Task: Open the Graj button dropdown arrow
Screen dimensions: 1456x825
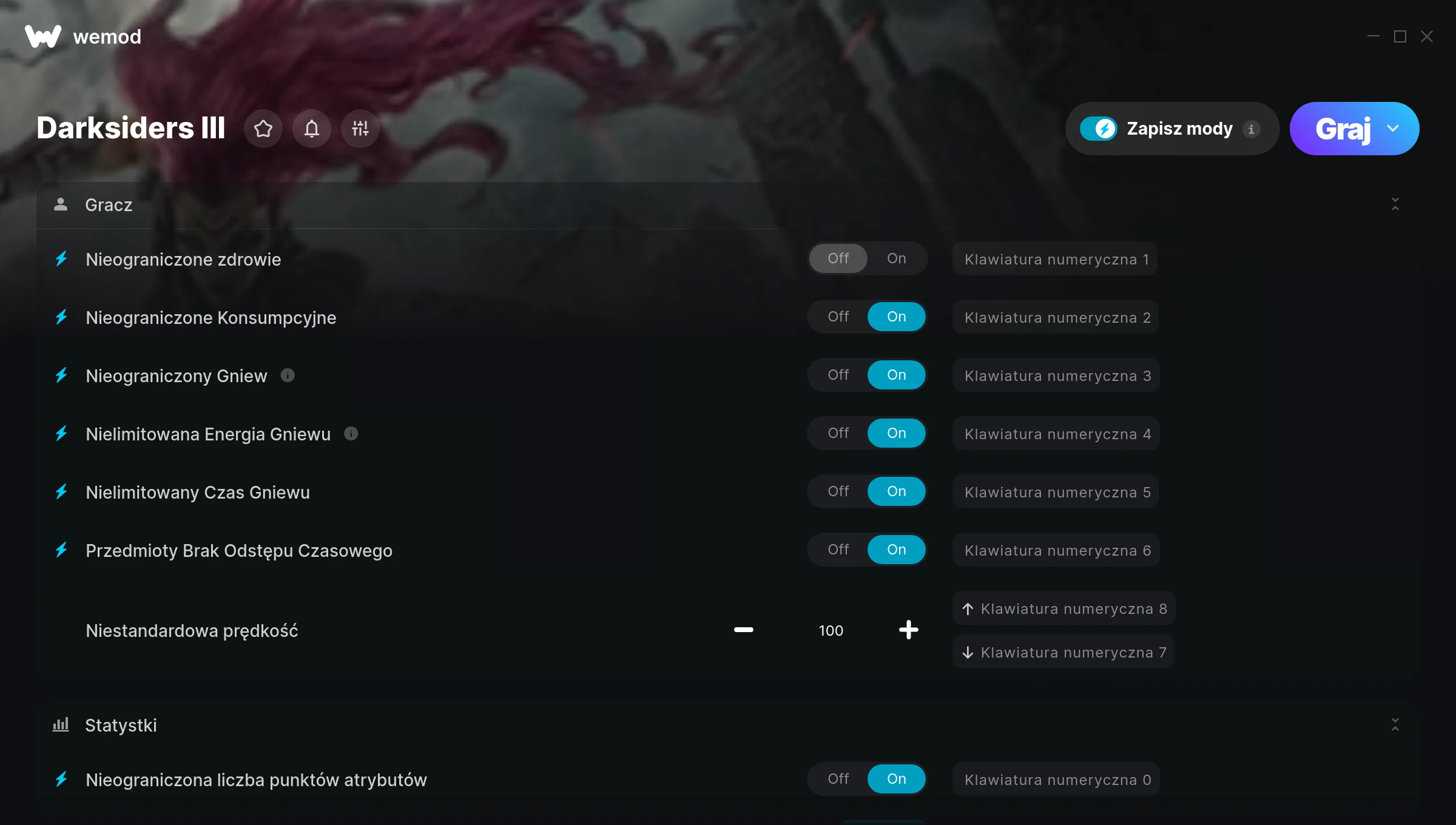Action: coord(1393,129)
